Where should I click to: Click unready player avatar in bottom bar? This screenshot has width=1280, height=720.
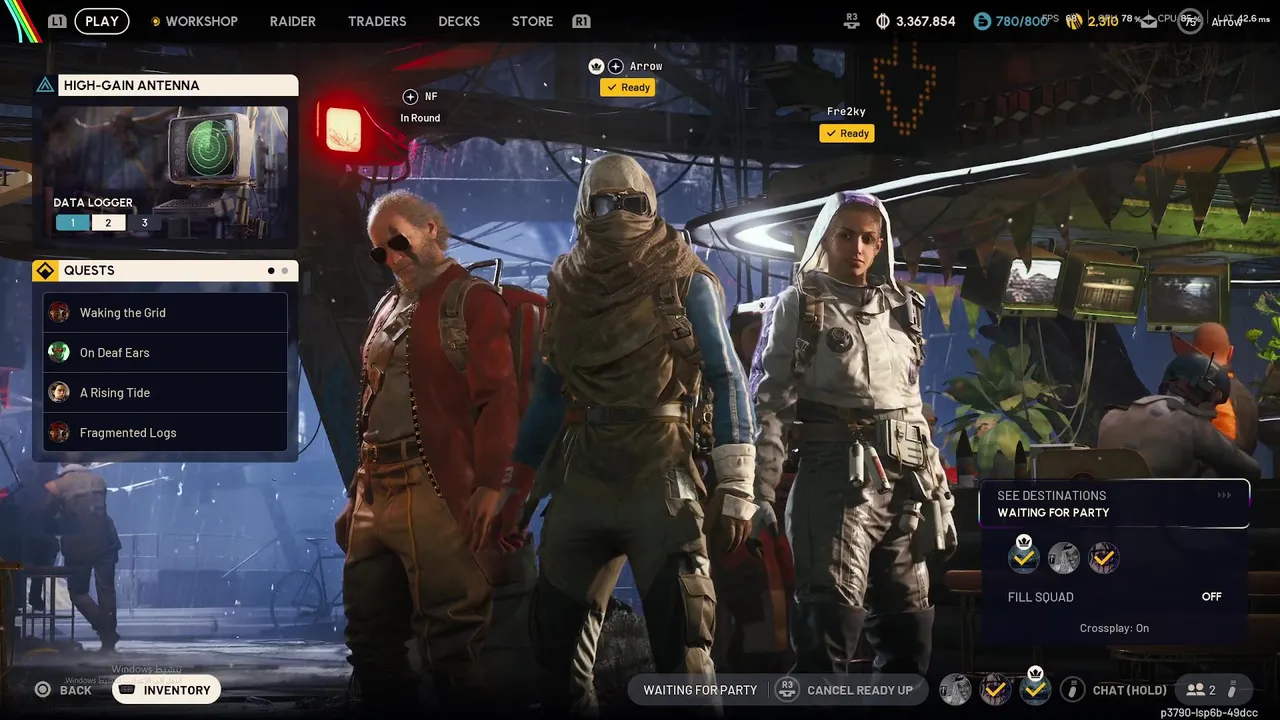[955, 690]
